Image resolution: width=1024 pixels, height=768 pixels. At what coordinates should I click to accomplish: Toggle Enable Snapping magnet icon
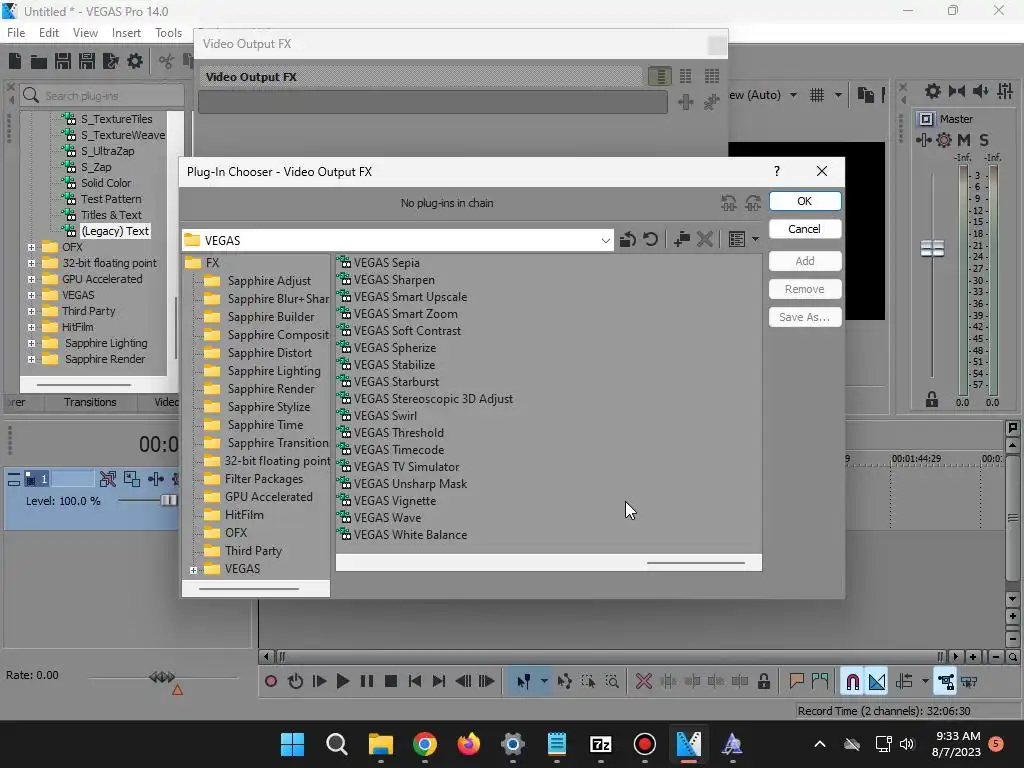[852, 682]
